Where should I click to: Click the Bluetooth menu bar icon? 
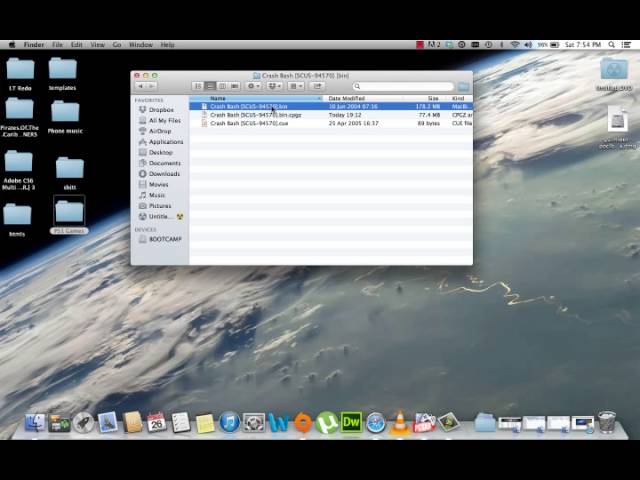point(502,45)
